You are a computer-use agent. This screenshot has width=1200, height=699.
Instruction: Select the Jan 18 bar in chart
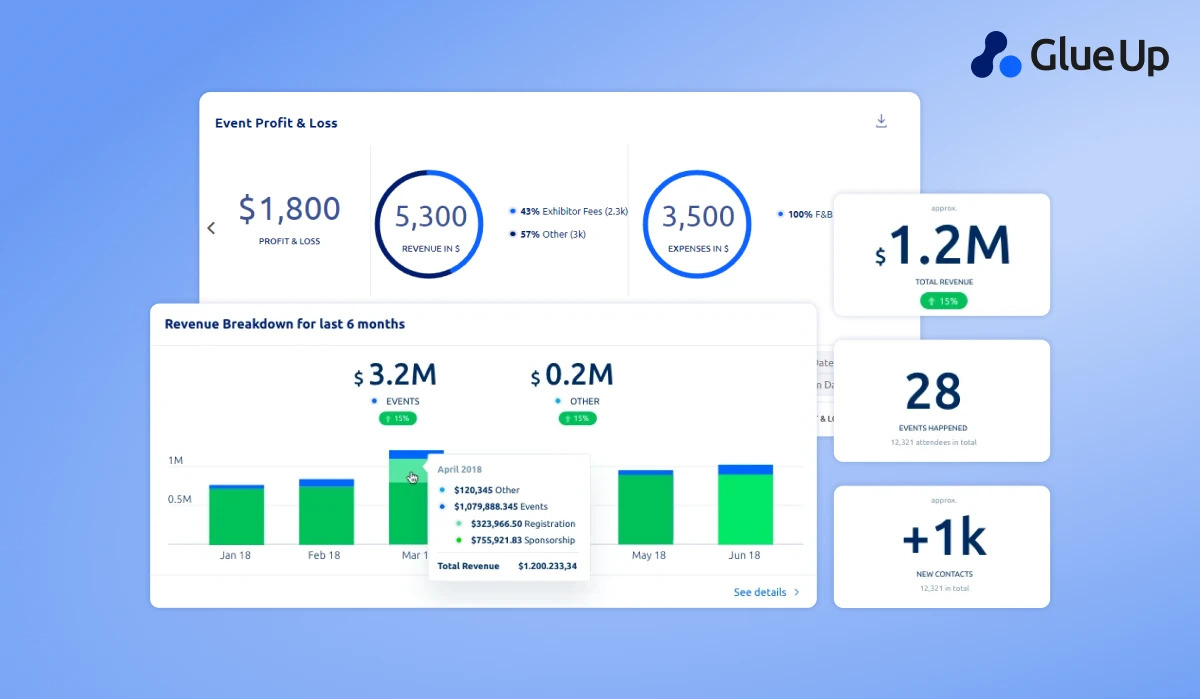236,515
